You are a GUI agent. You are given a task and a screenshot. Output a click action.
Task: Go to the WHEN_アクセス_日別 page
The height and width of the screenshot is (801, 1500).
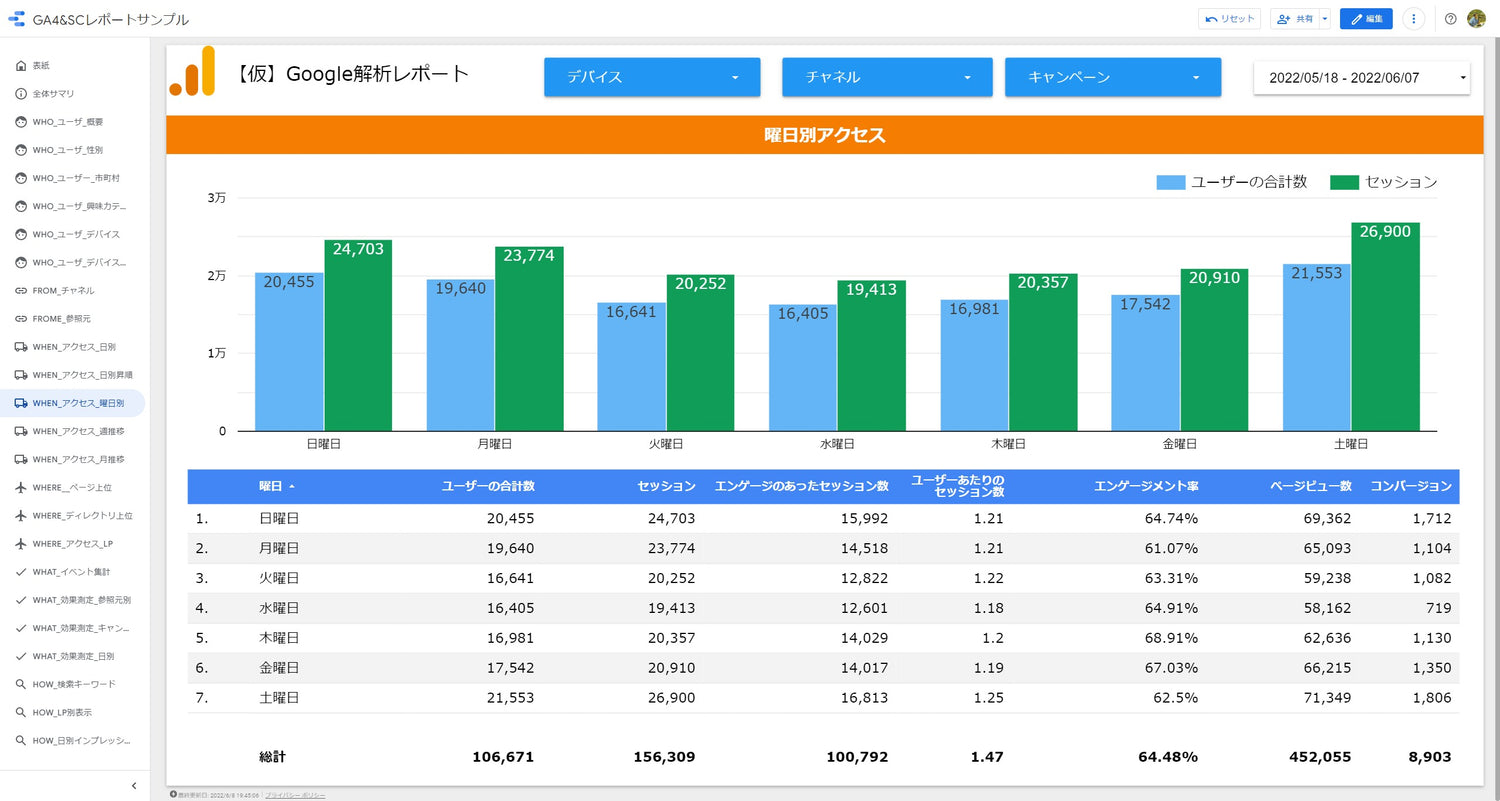(74, 347)
